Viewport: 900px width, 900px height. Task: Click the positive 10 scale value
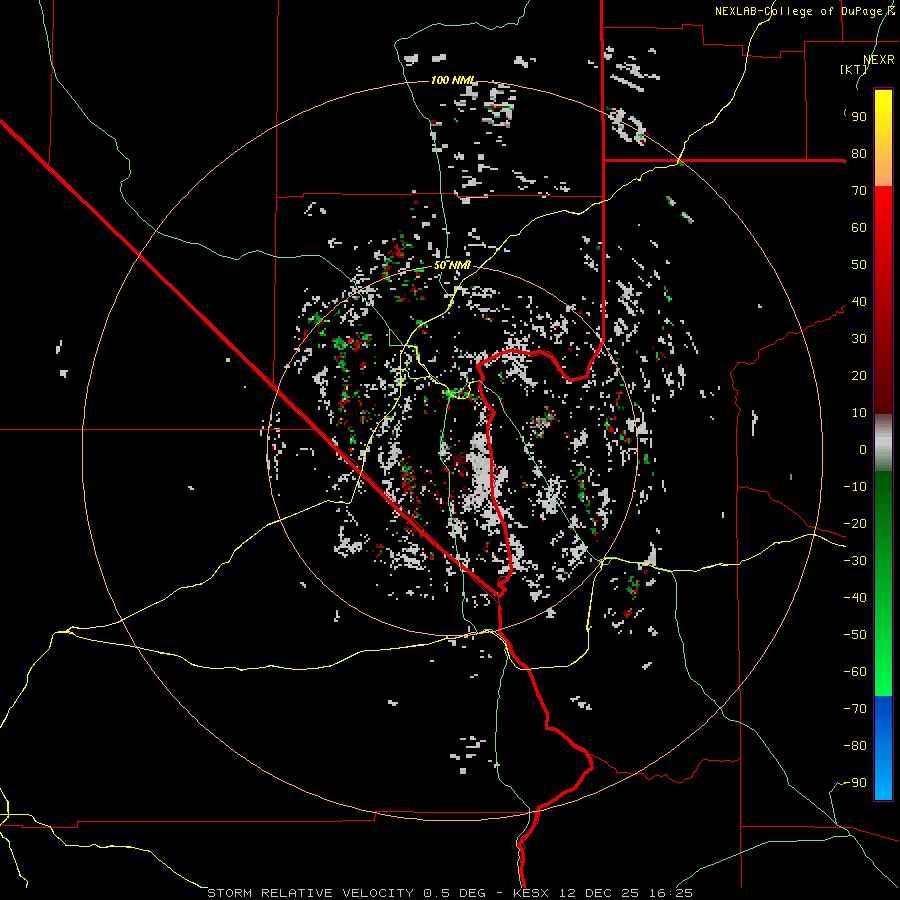click(x=859, y=413)
